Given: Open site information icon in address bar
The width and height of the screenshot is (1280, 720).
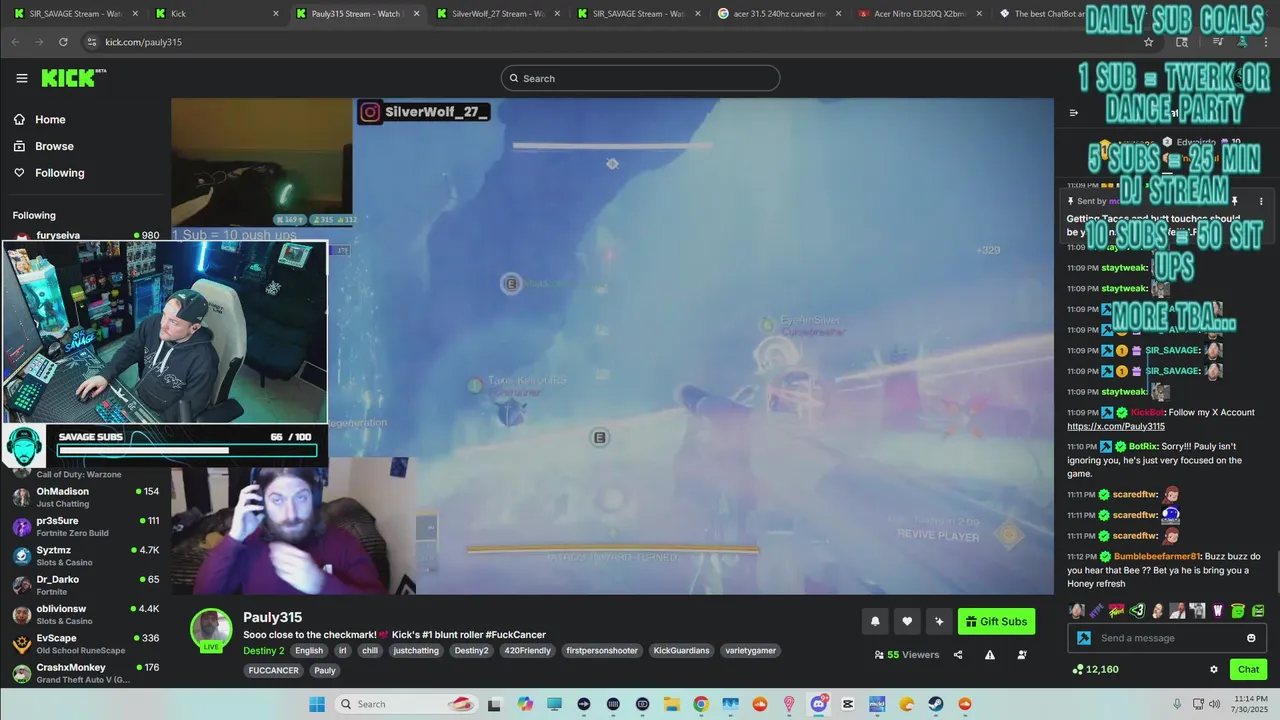Looking at the screenshot, I should coord(92,42).
